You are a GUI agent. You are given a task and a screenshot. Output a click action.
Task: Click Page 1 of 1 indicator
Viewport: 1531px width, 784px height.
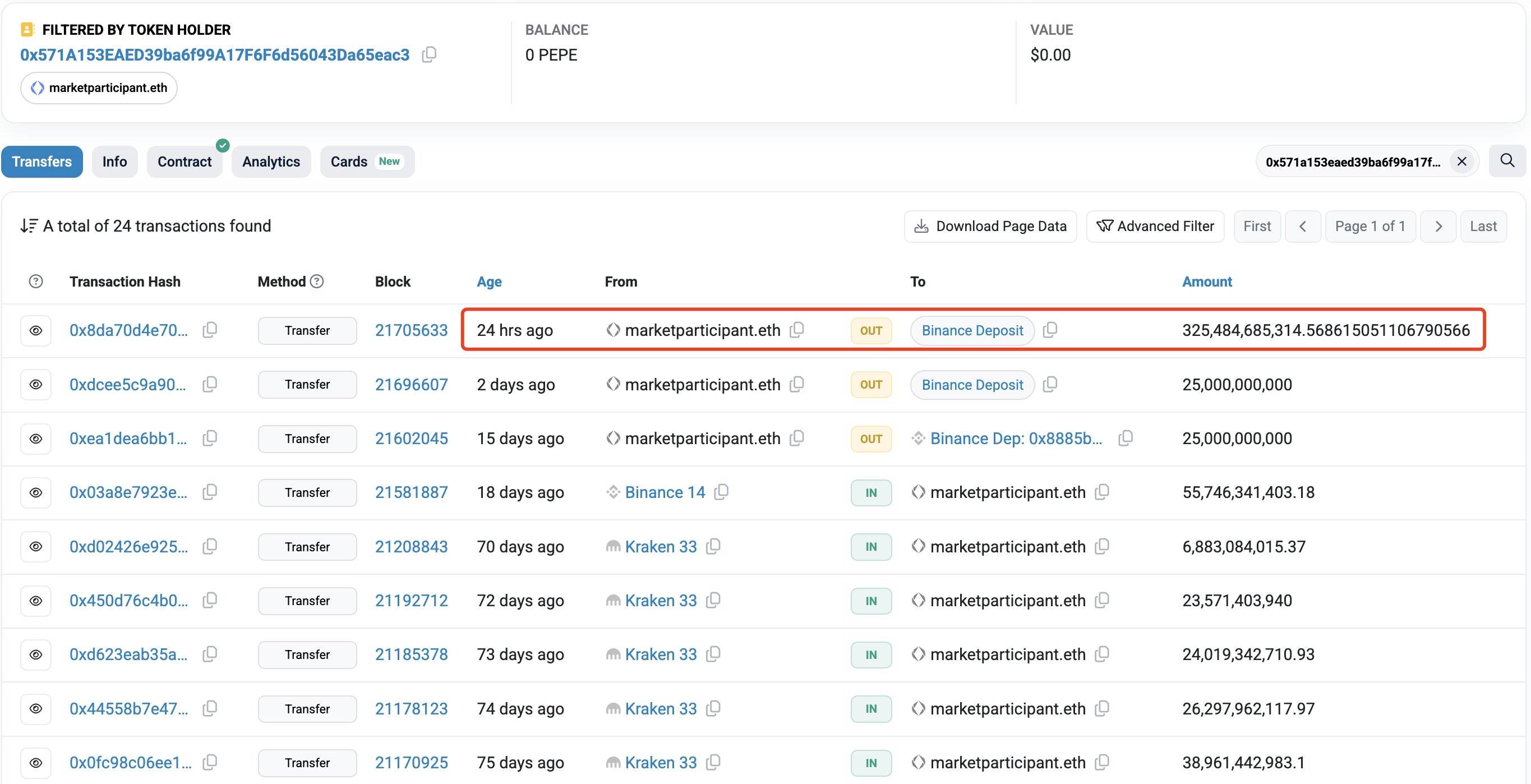tap(1370, 227)
